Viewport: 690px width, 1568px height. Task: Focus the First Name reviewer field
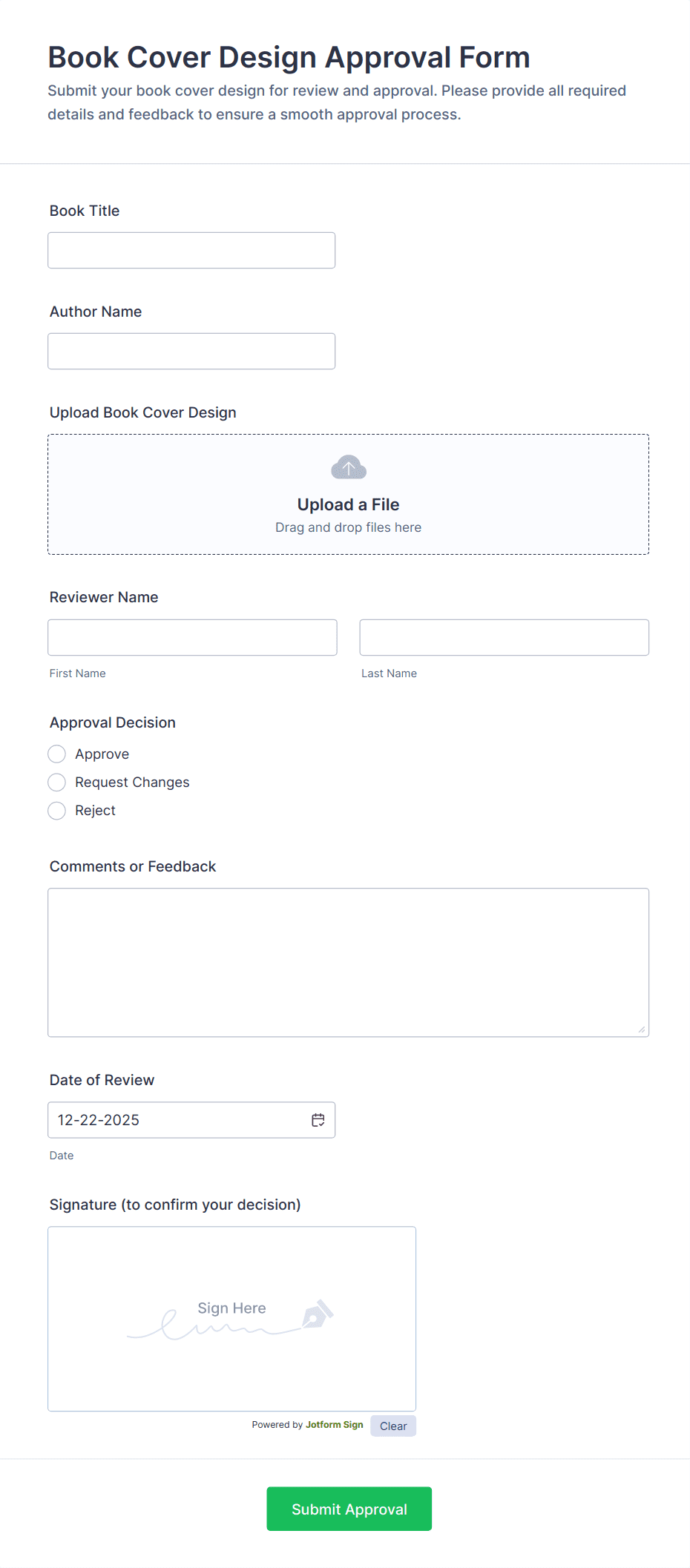(x=191, y=637)
